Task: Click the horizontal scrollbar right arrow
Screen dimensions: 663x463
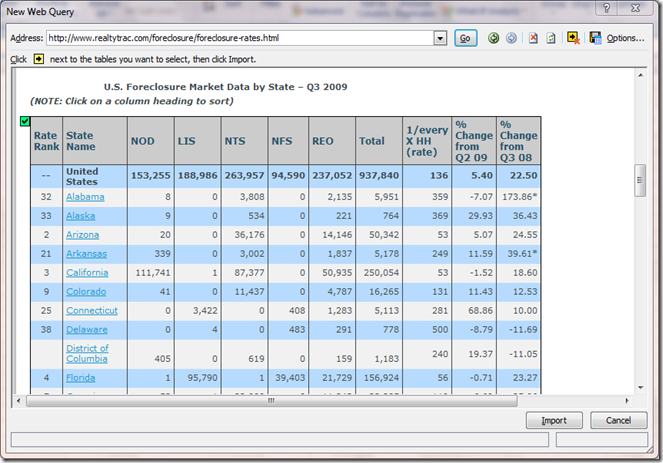Action: [627, 400]
